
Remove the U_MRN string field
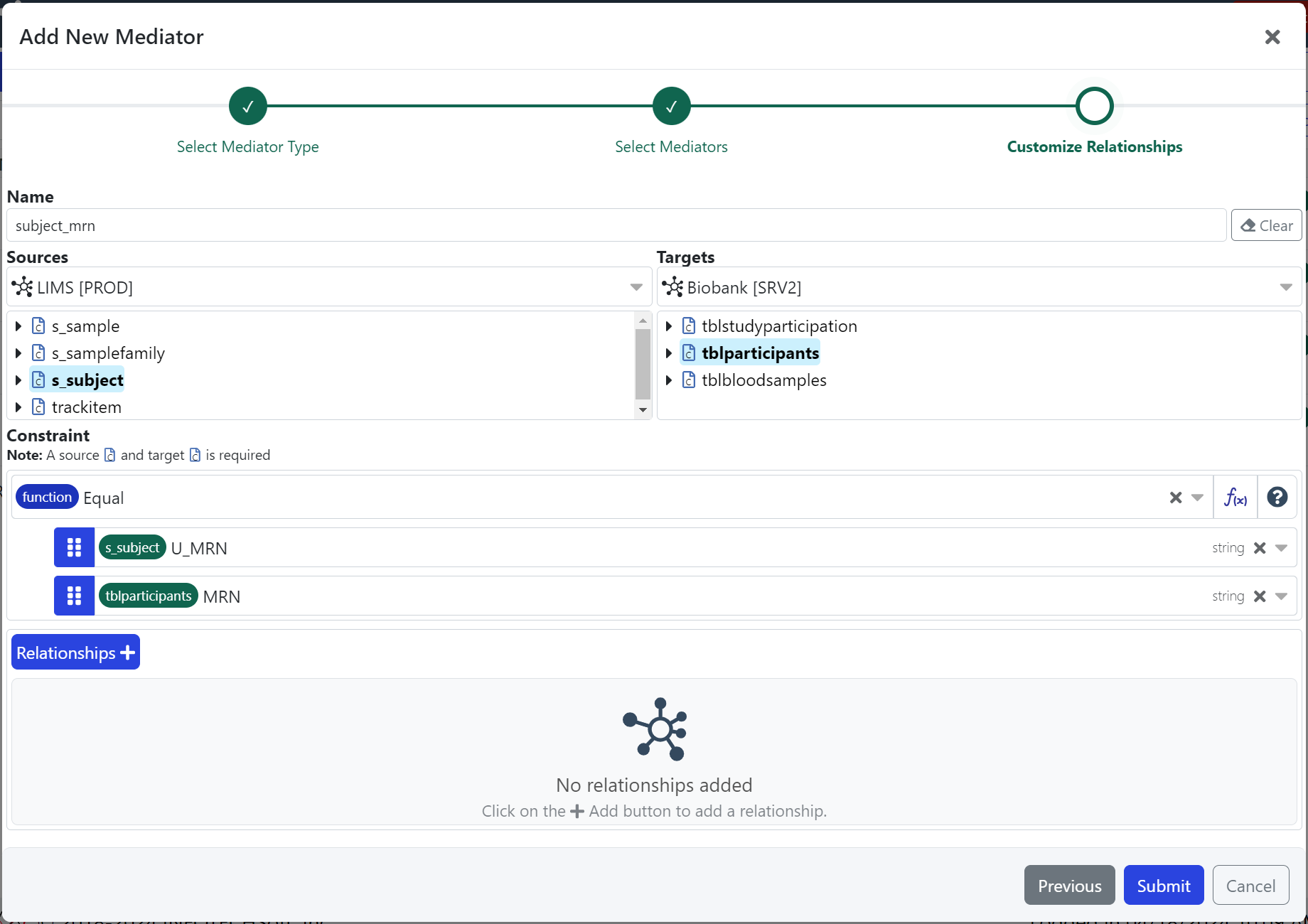(1260, 548)
